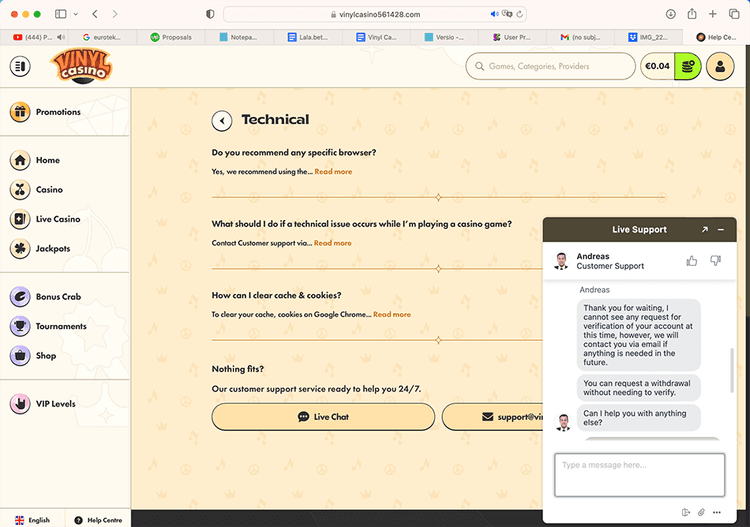This screenshot has height=527, width=750.
Task: Mute the YouTube tab speaker icon
Action: click(x=61, y=37)
